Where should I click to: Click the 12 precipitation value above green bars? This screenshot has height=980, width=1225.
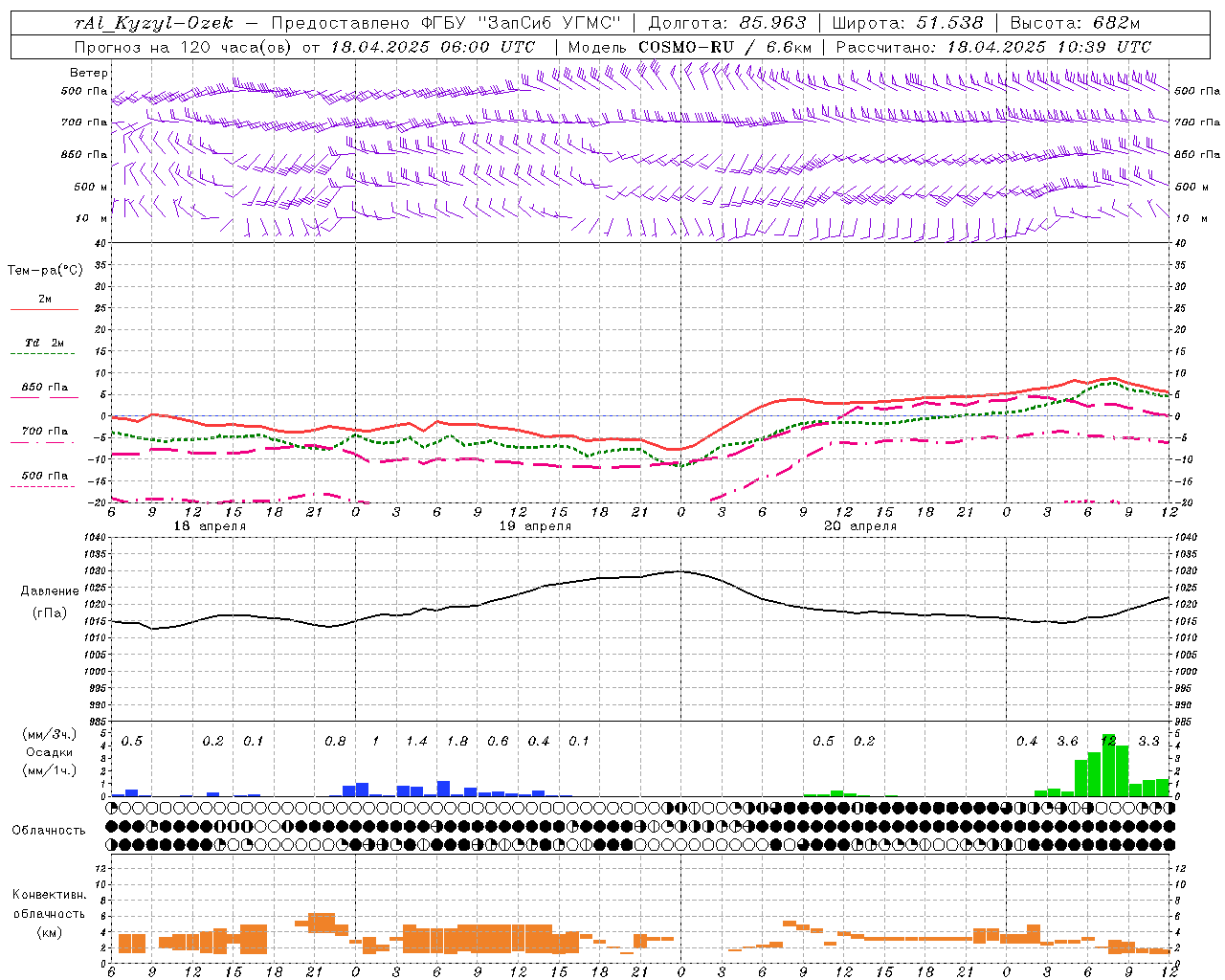(x=1108, y=742)
